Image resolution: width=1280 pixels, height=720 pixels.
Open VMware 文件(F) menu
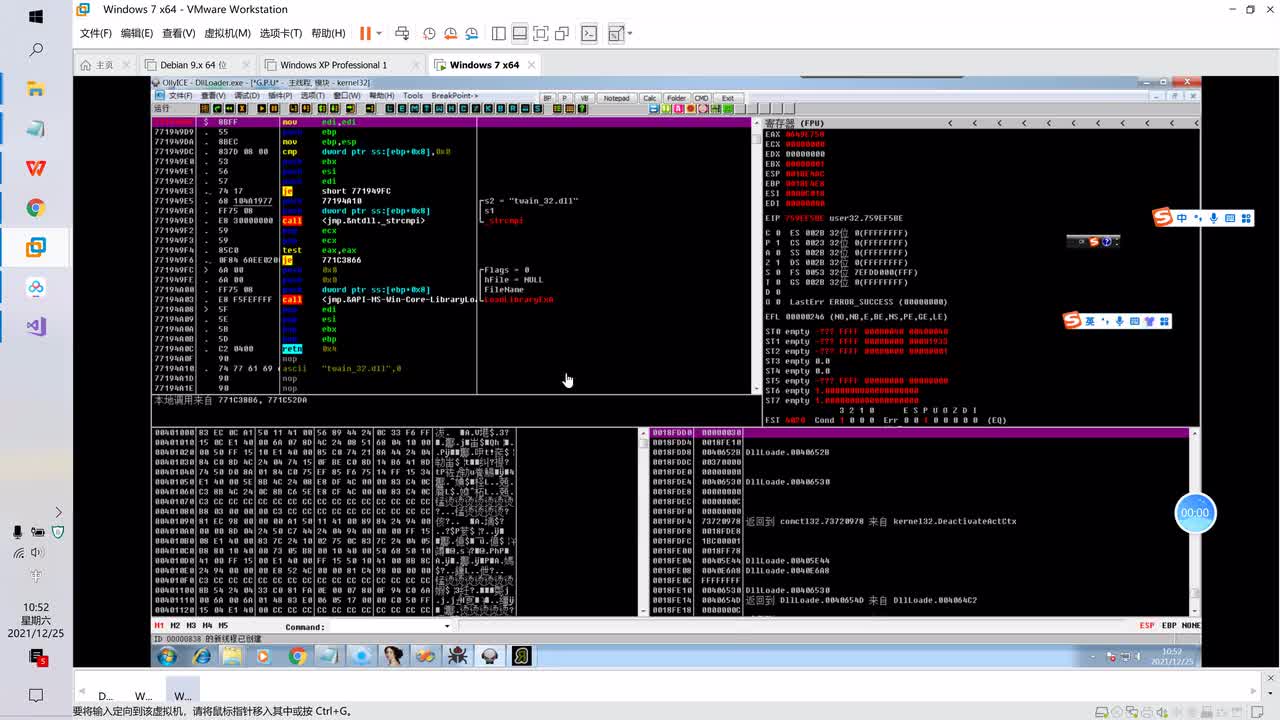coord(96,33)
